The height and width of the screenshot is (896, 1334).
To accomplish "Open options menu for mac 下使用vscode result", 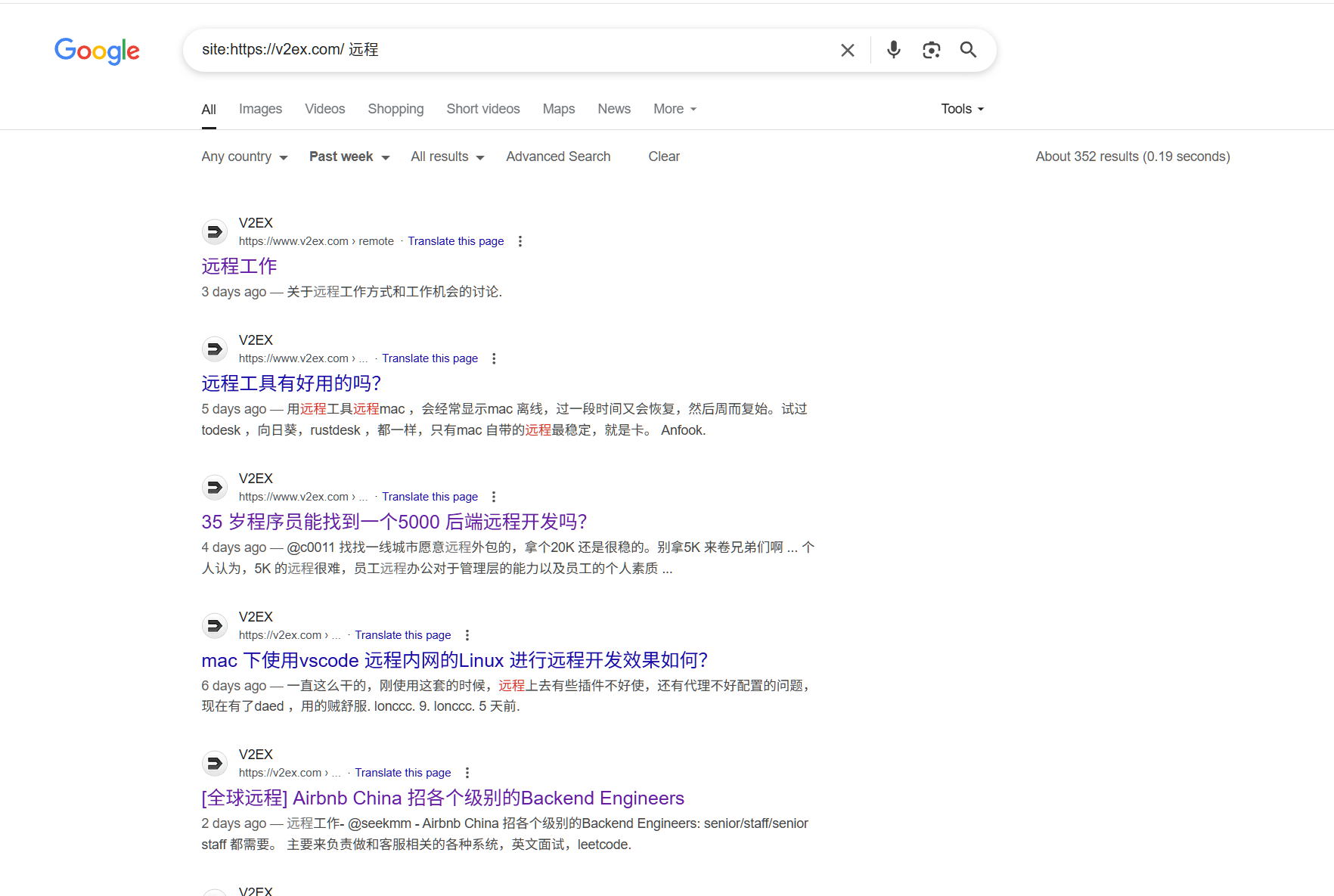I will tap(467, 635).
